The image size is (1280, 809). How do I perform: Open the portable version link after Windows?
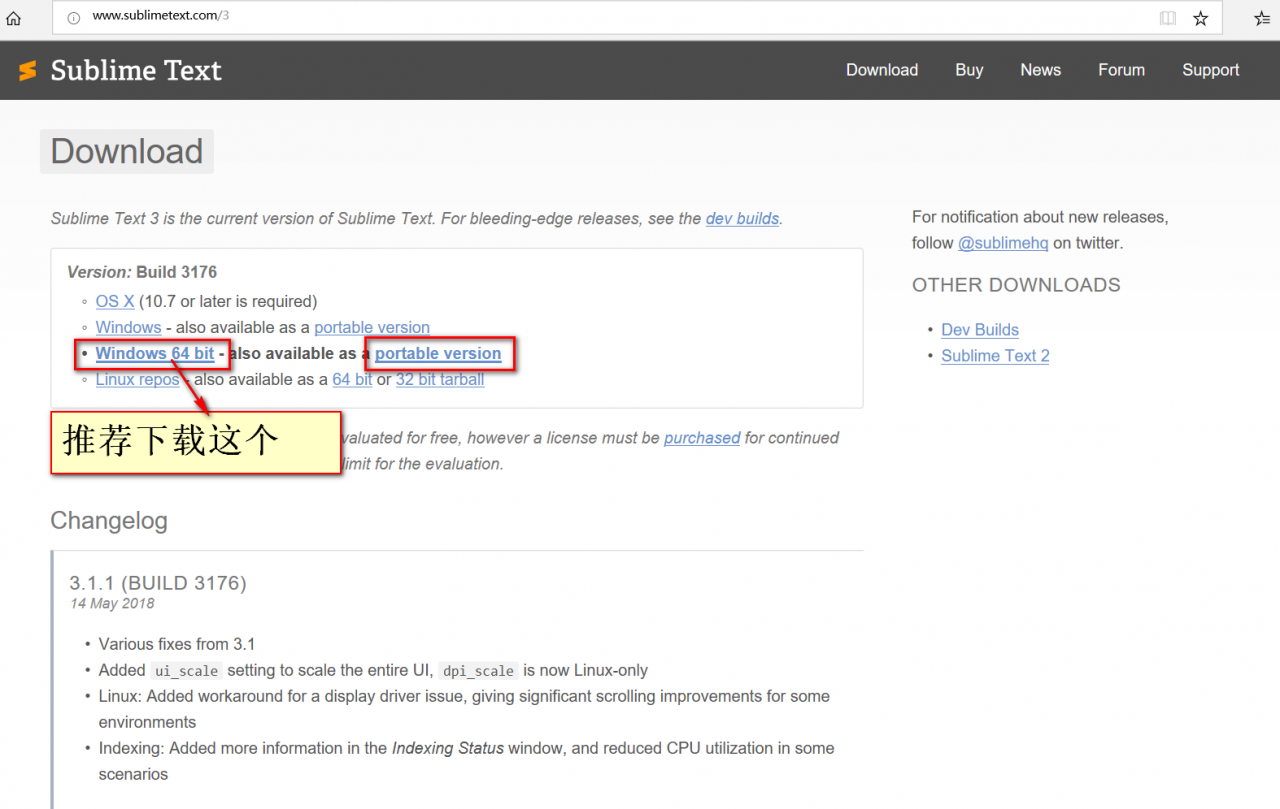(x=372, y=327)
